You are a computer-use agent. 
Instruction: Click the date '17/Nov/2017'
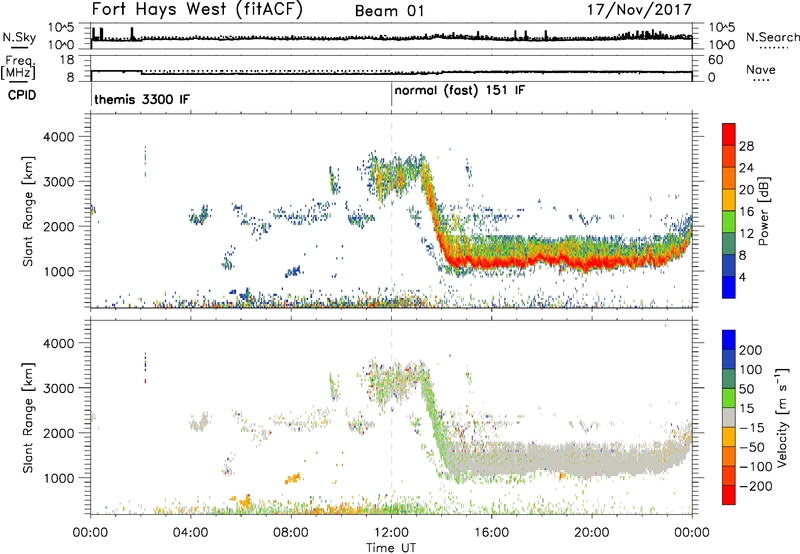click(639, 10)
